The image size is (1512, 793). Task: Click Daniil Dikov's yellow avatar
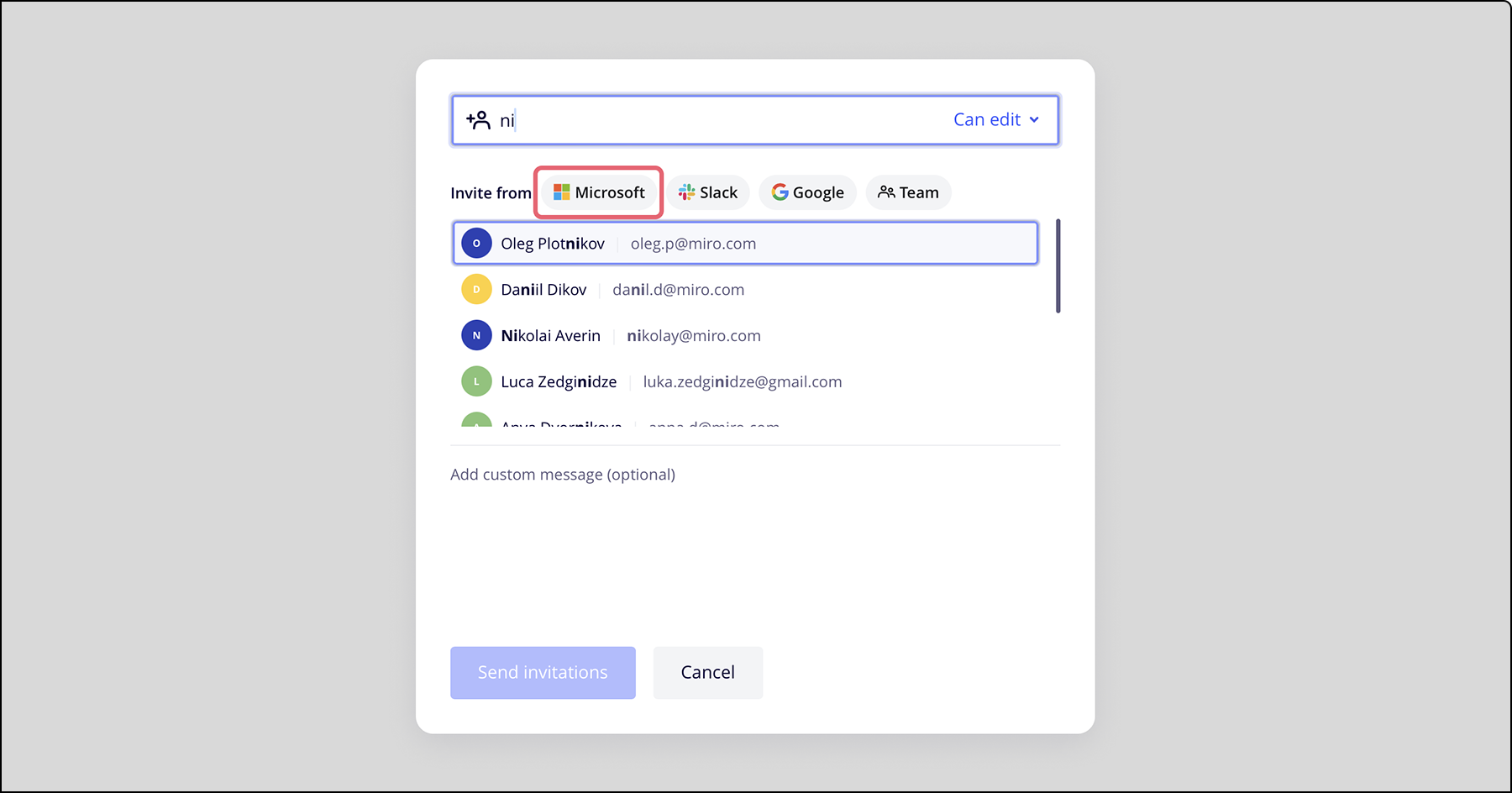click(476, 290)
